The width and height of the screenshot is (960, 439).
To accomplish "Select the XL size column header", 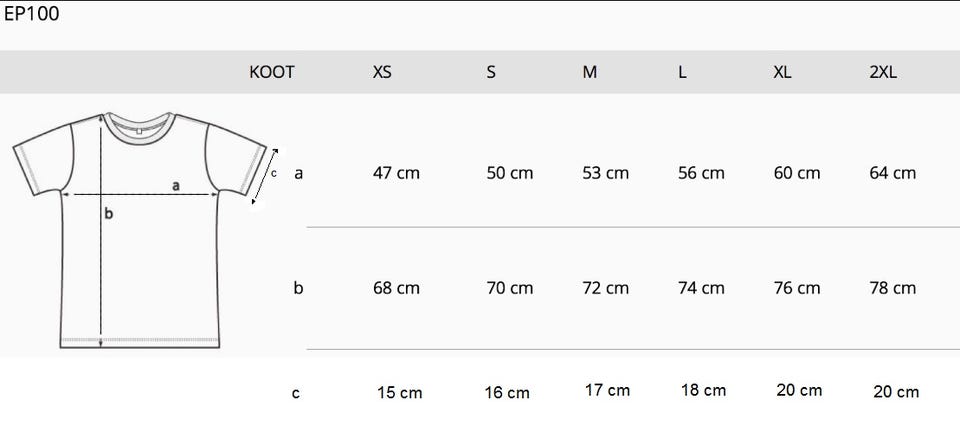I will (x=782, y=73).
